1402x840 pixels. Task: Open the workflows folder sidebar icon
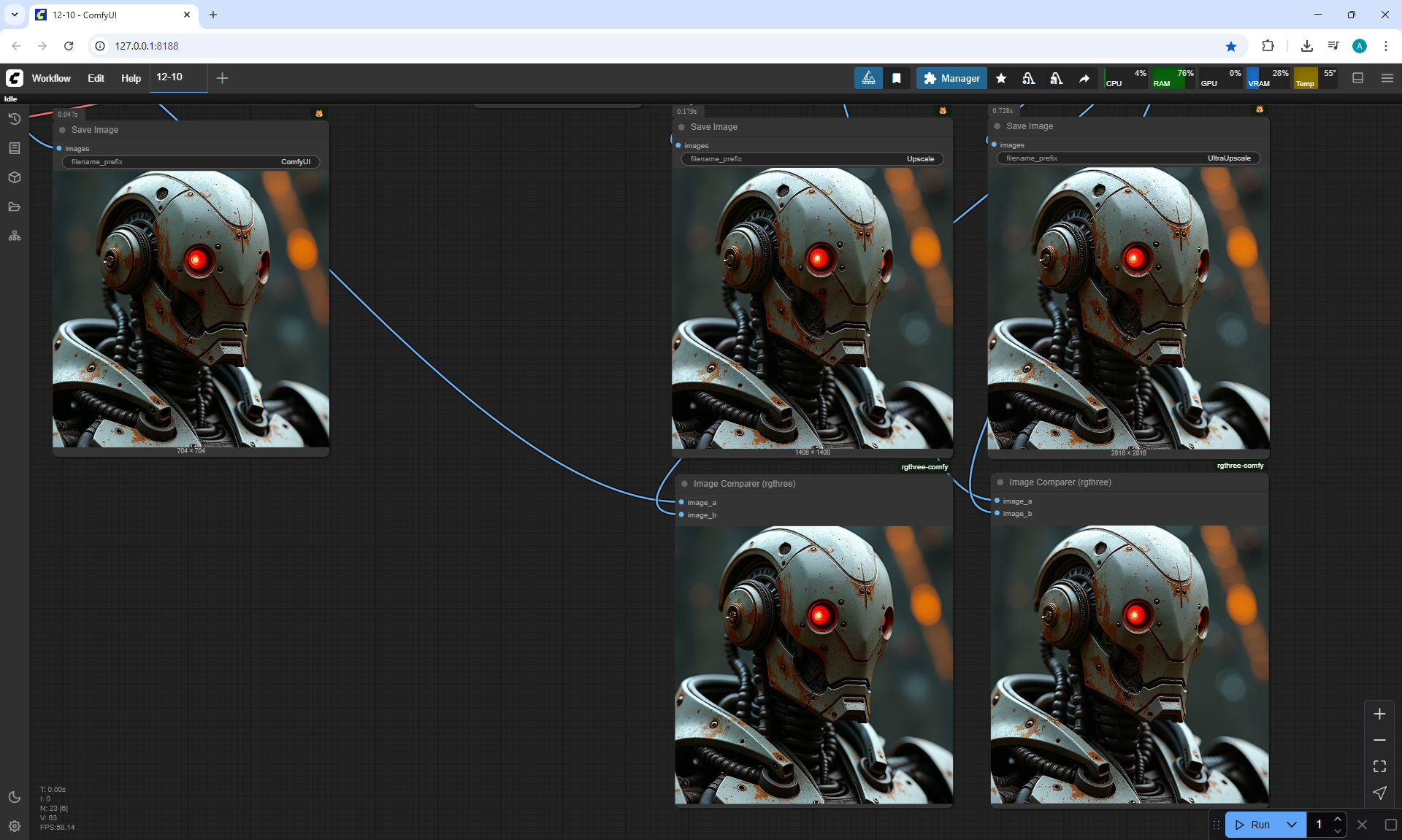(14, 207)
